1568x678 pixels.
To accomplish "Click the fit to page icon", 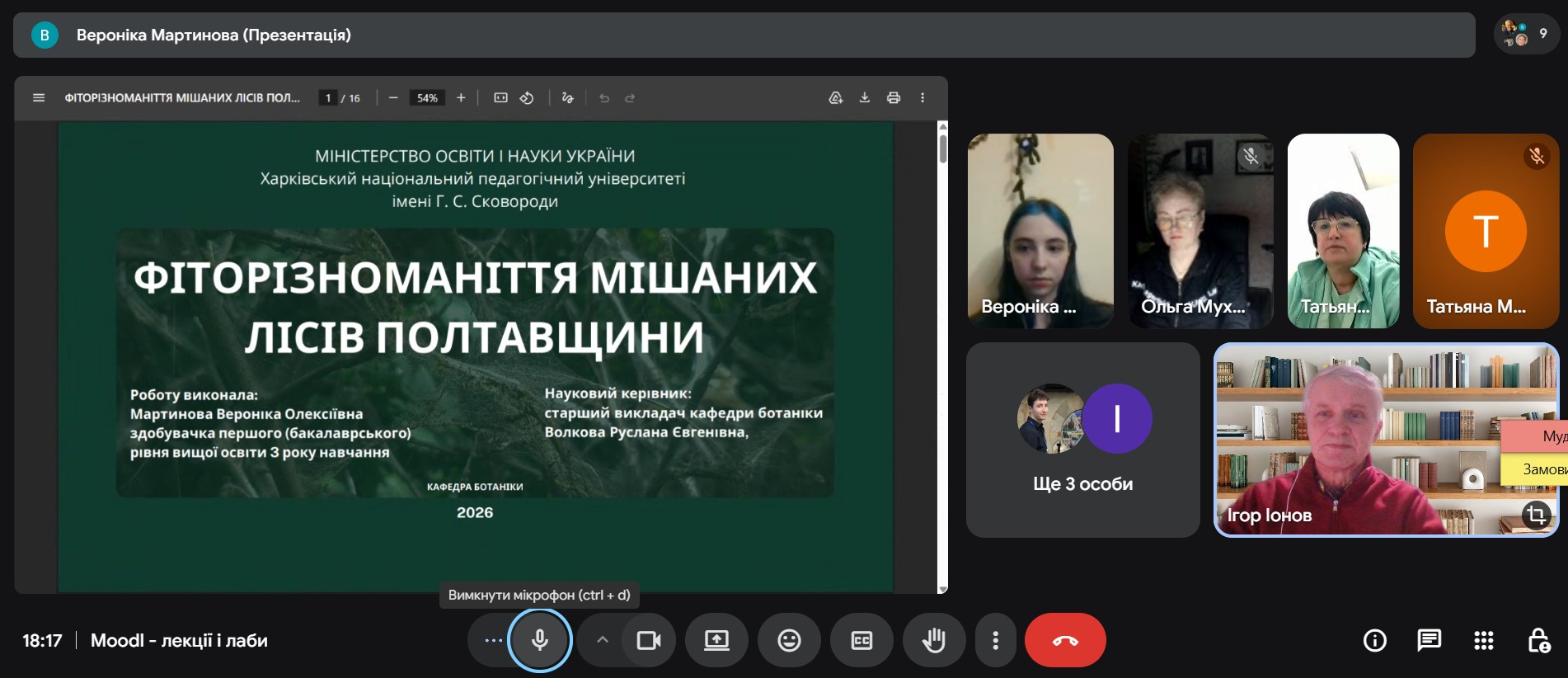I will (500, 98).
